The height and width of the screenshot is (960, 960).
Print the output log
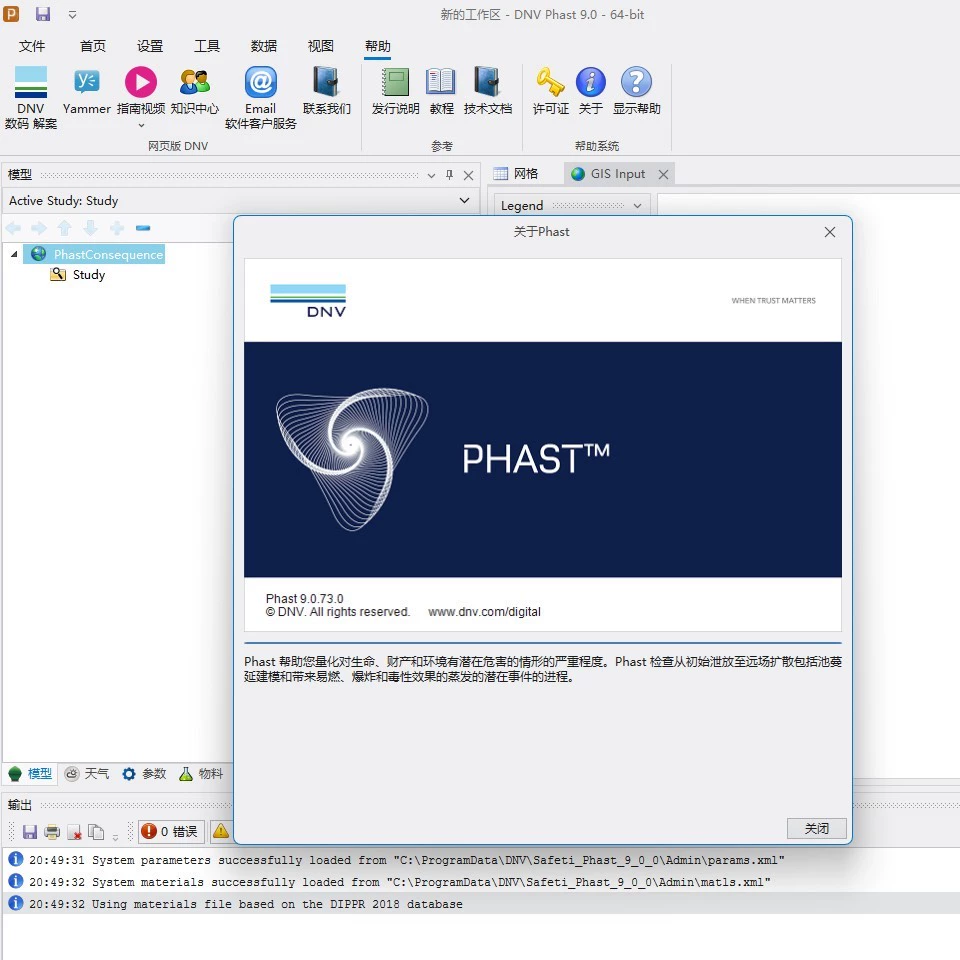pyautogui.click(x=52, y=831)
